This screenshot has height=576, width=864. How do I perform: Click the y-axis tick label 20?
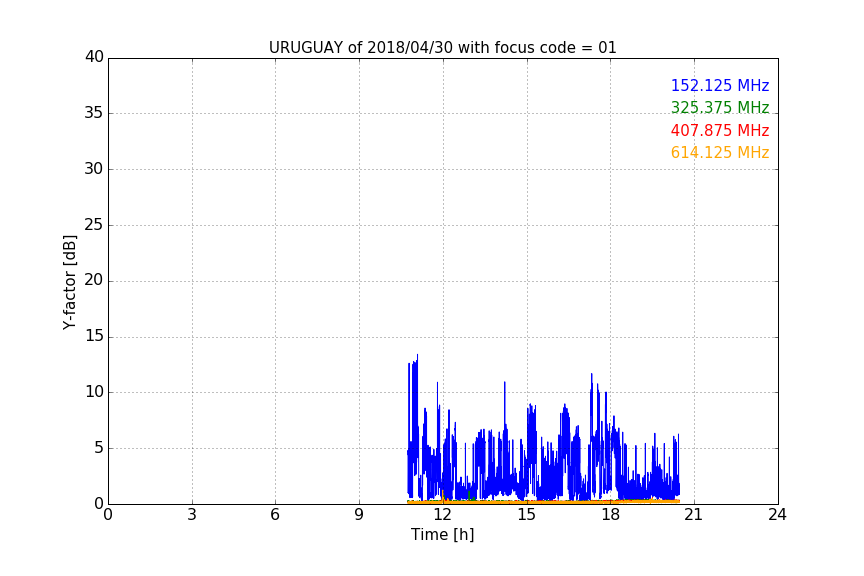pos(94,281)
